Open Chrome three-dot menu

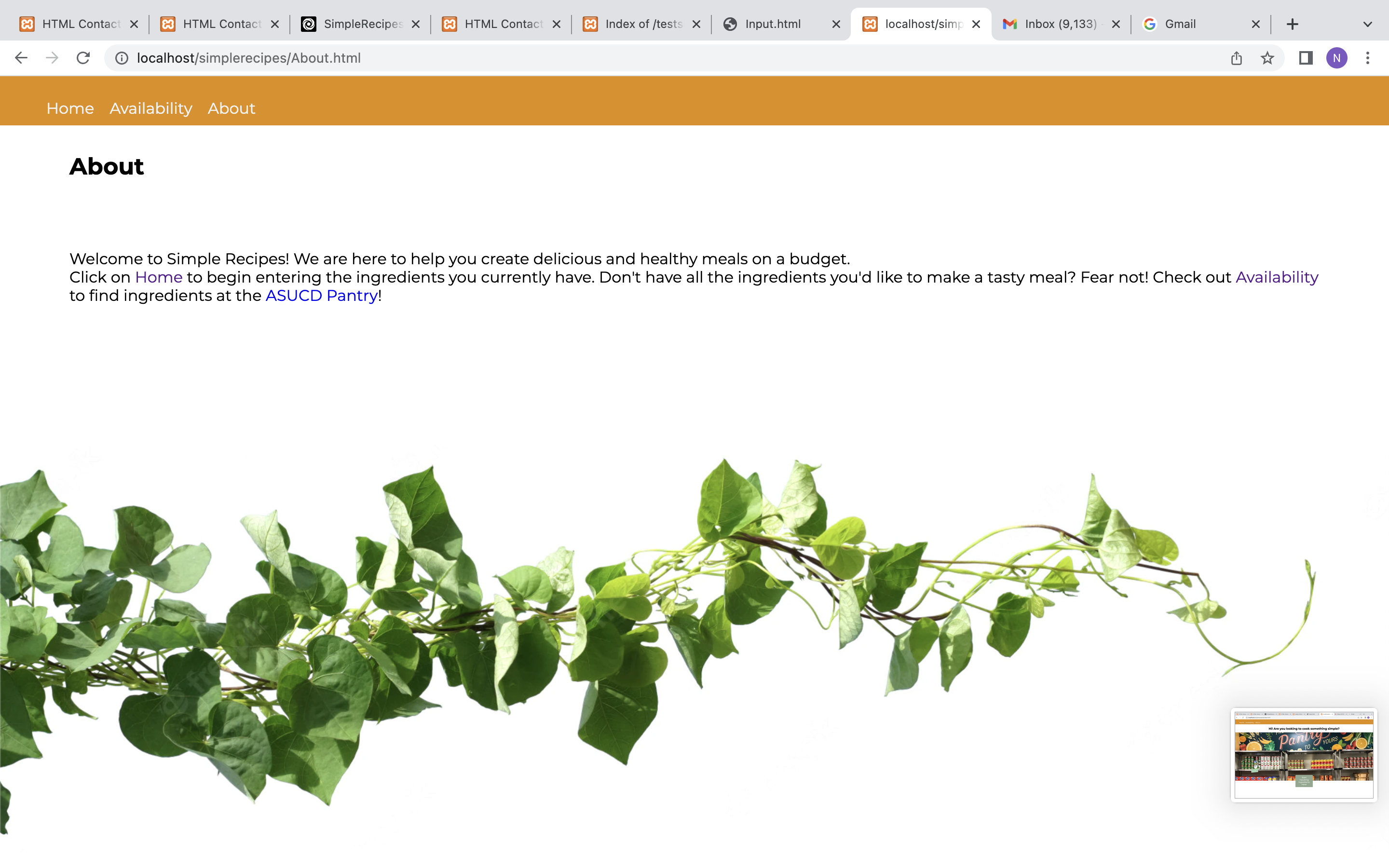[1368, 58]
